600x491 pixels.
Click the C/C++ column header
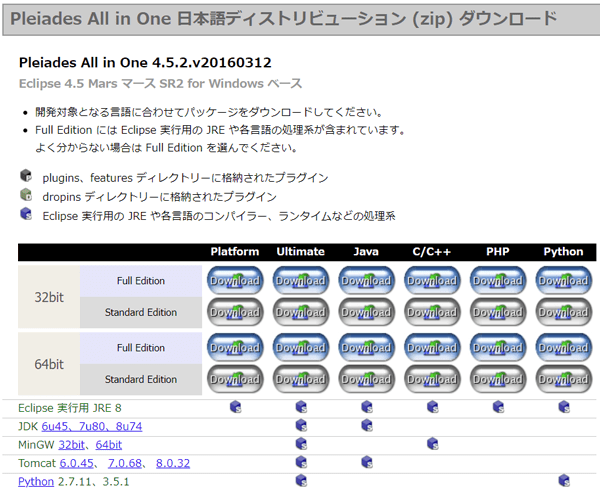click(x=432, y=251)
